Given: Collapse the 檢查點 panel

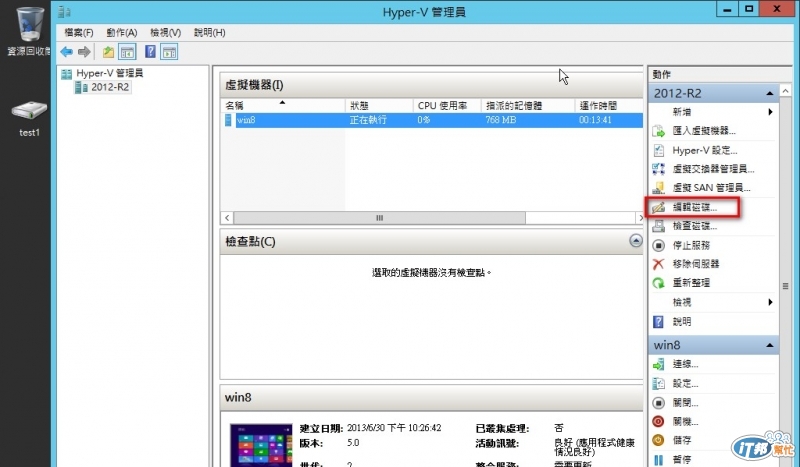Looking at the screenshot, I should (636, 240).
